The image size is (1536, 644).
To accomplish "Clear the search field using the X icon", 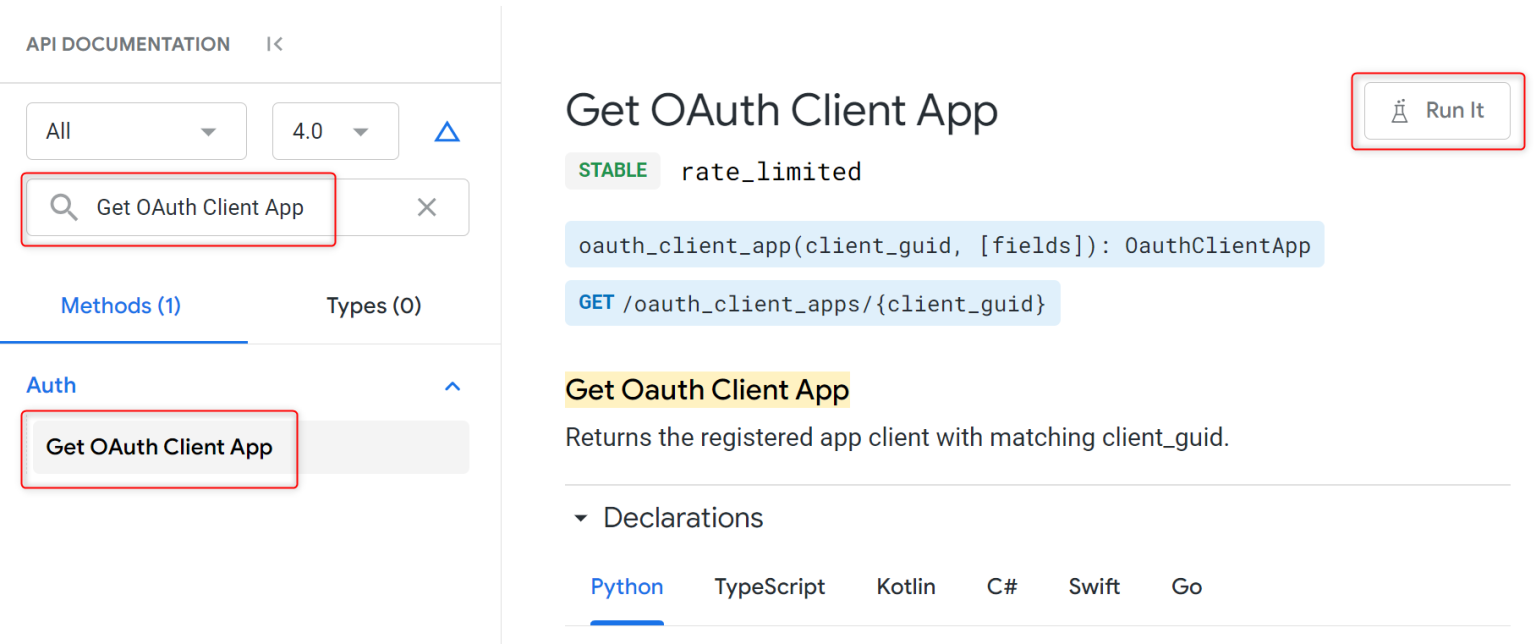I will (x=427, y=207).
